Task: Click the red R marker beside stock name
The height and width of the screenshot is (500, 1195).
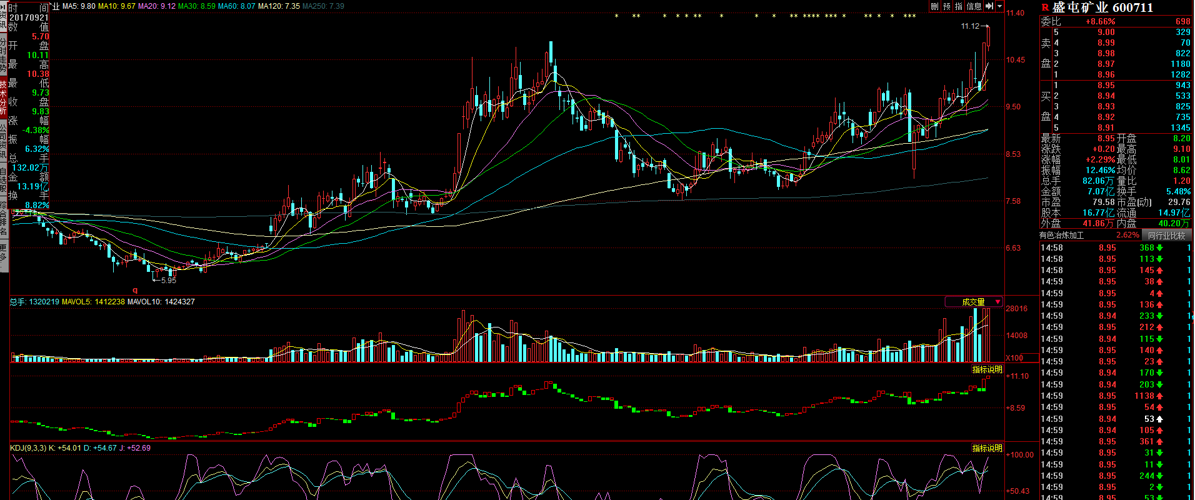Action: tap(1044, 8)
